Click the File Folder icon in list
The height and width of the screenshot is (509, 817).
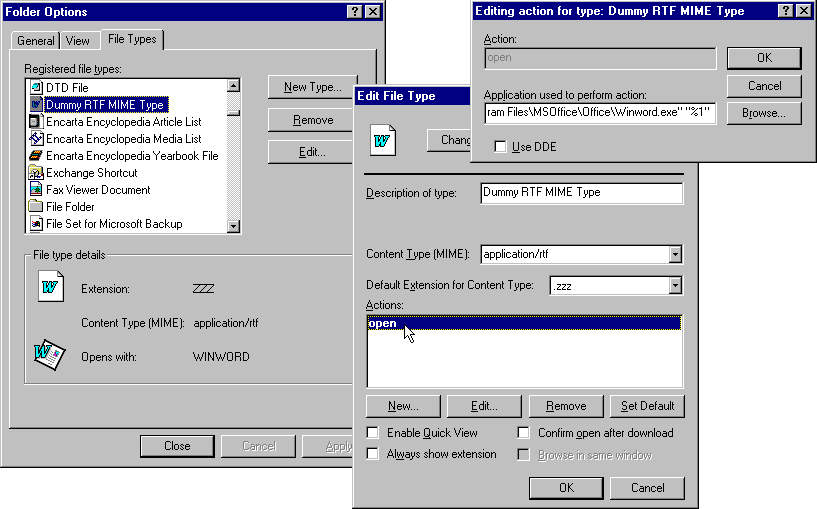36,207
